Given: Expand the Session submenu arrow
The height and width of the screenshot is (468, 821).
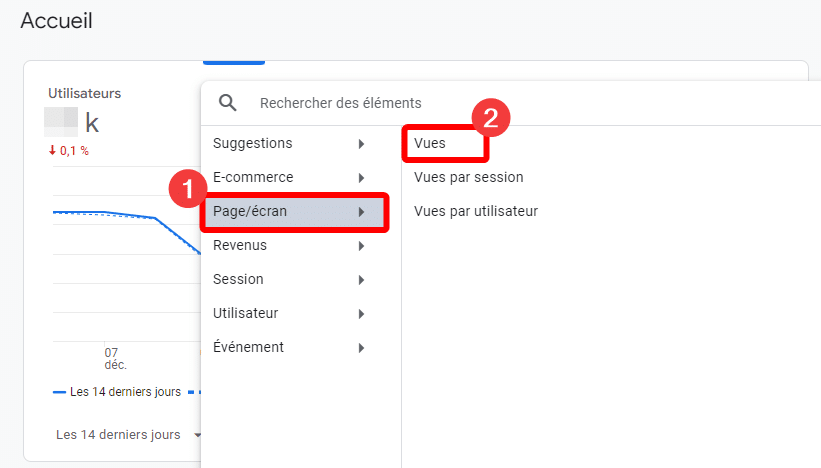Looking at the screenshot, I should 361,280.
